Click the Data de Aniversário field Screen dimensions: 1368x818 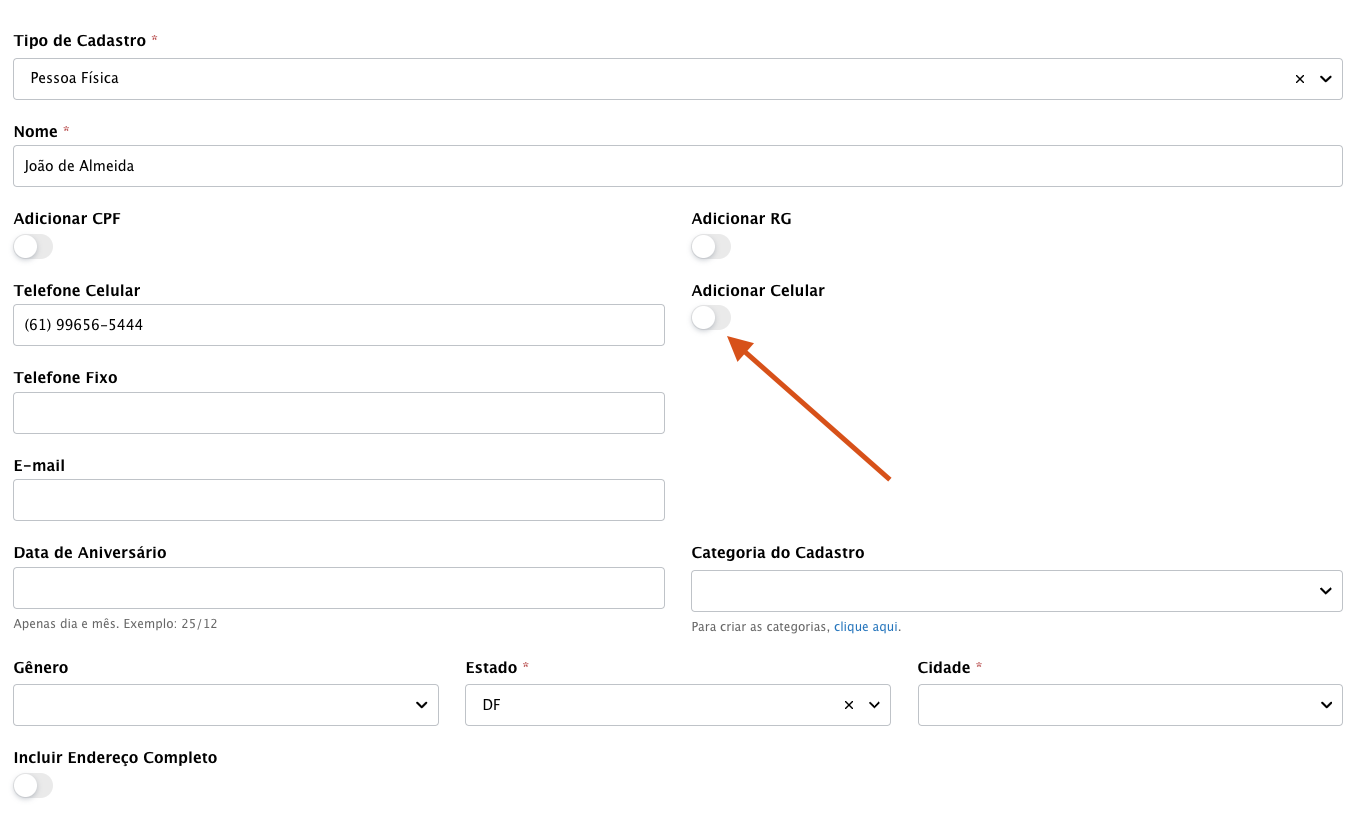[x=338, y=588]
